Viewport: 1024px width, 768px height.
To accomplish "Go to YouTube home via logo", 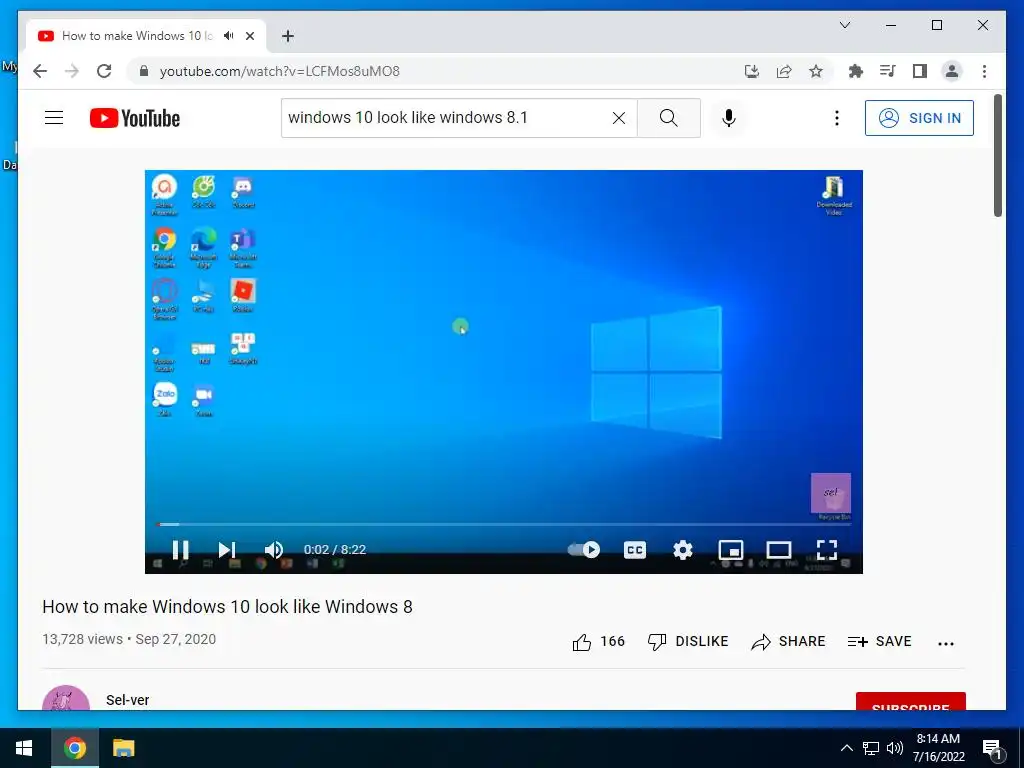I will click(x=135, y=118).
